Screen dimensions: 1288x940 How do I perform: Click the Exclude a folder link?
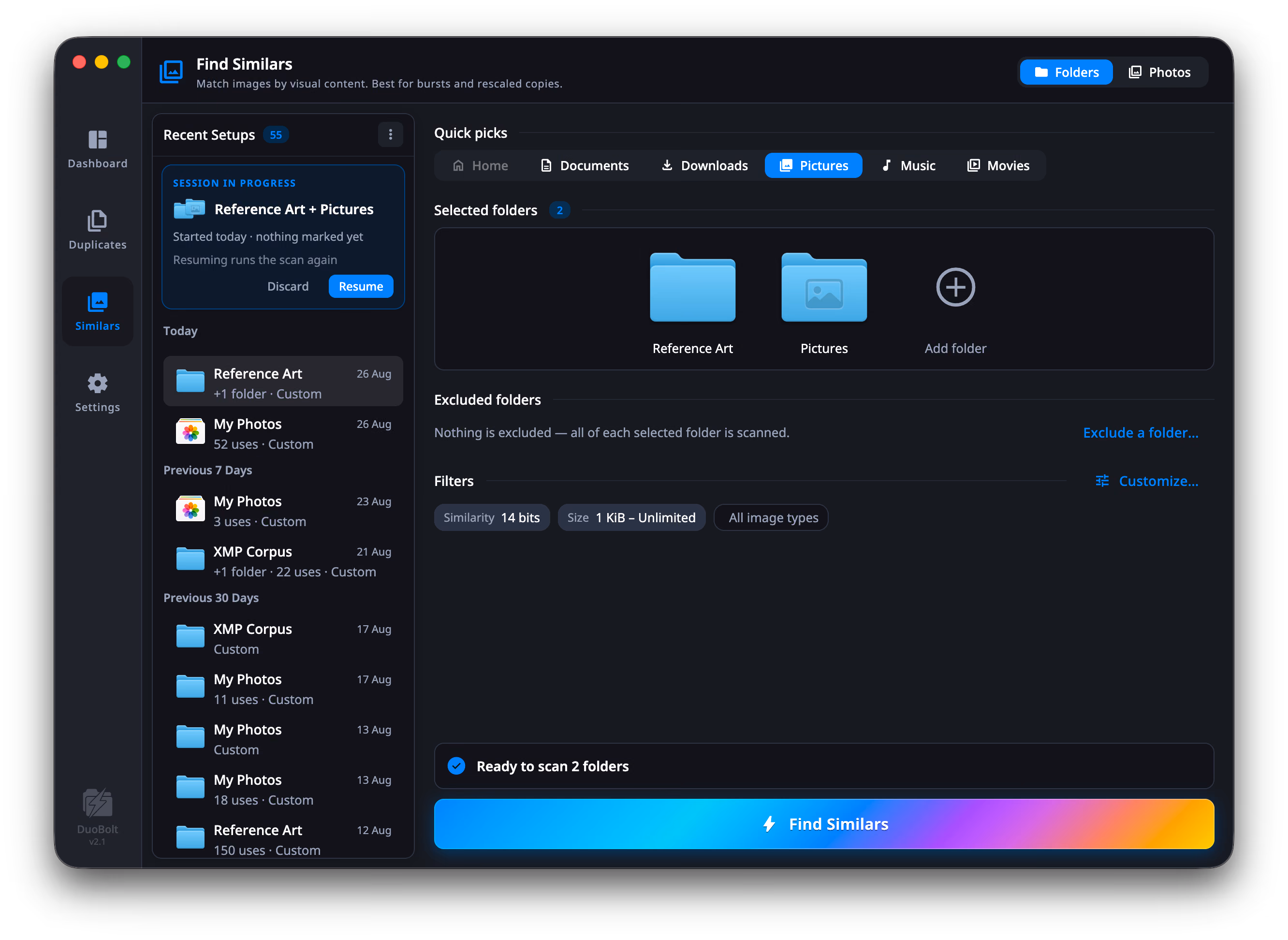tap(1140, 433)
